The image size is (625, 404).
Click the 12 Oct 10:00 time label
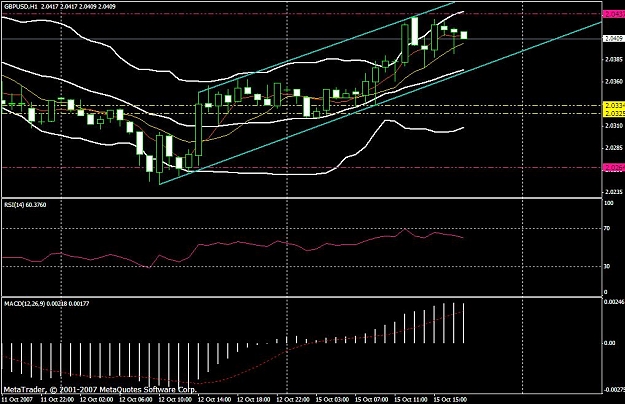tap(175, 399)
